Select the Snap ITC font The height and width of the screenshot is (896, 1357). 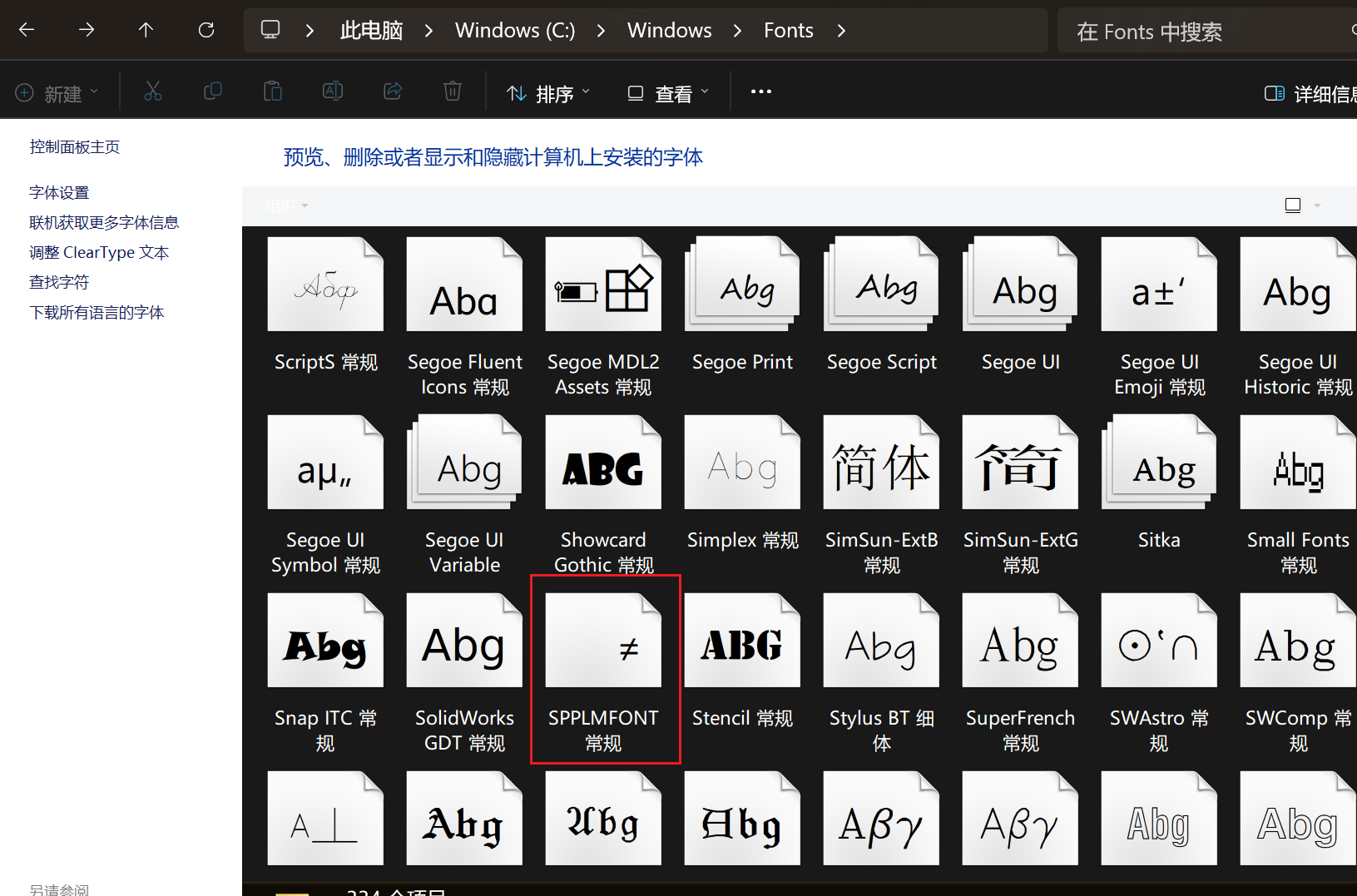(x=325, y=674)
